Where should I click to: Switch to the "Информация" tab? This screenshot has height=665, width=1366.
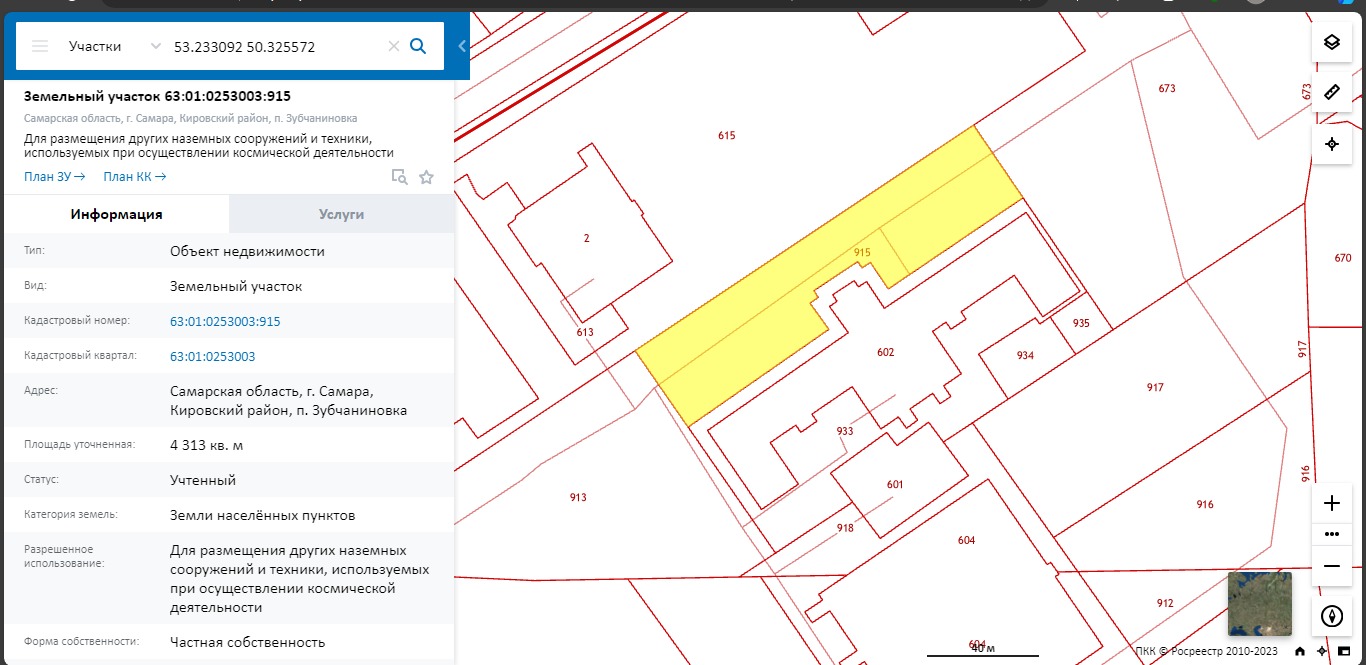116,214
